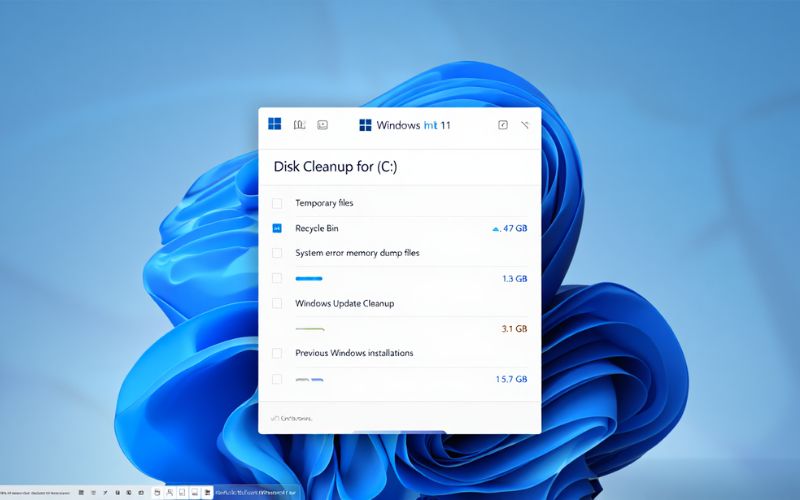Select the "Temporary files" label
This screenshot has height=500, width=800.
point(324,203)
